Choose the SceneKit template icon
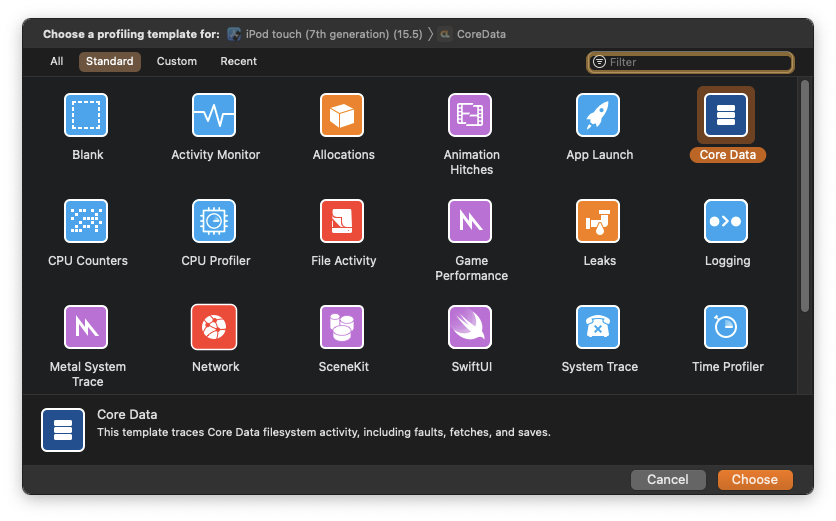 click(x=342, y=327)
